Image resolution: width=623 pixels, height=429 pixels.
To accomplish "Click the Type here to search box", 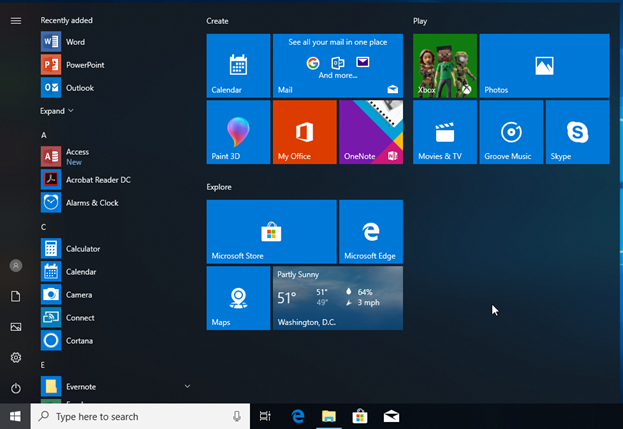I will click(140, 416).
